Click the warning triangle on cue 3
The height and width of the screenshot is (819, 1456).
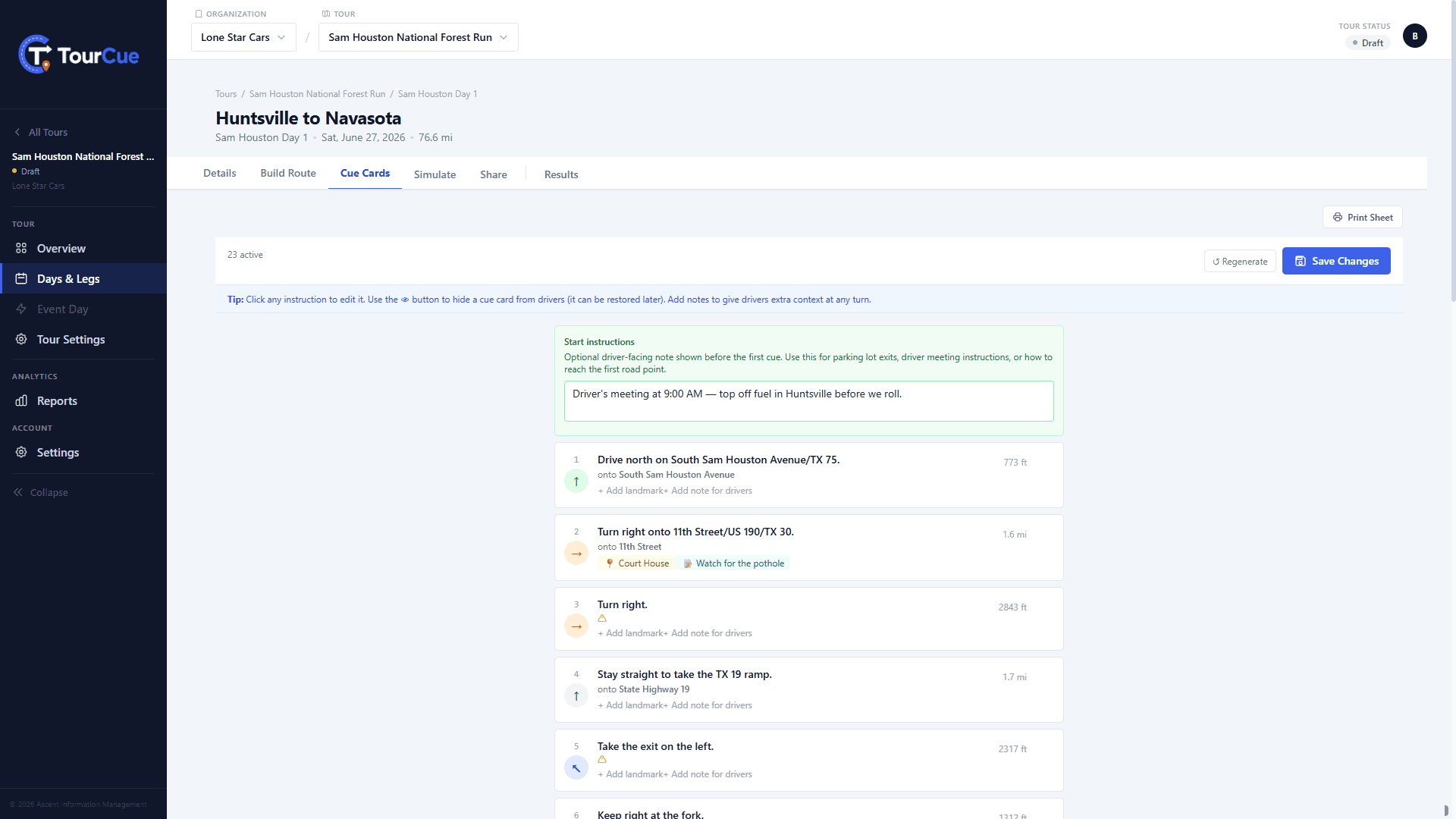coord(602,619)
